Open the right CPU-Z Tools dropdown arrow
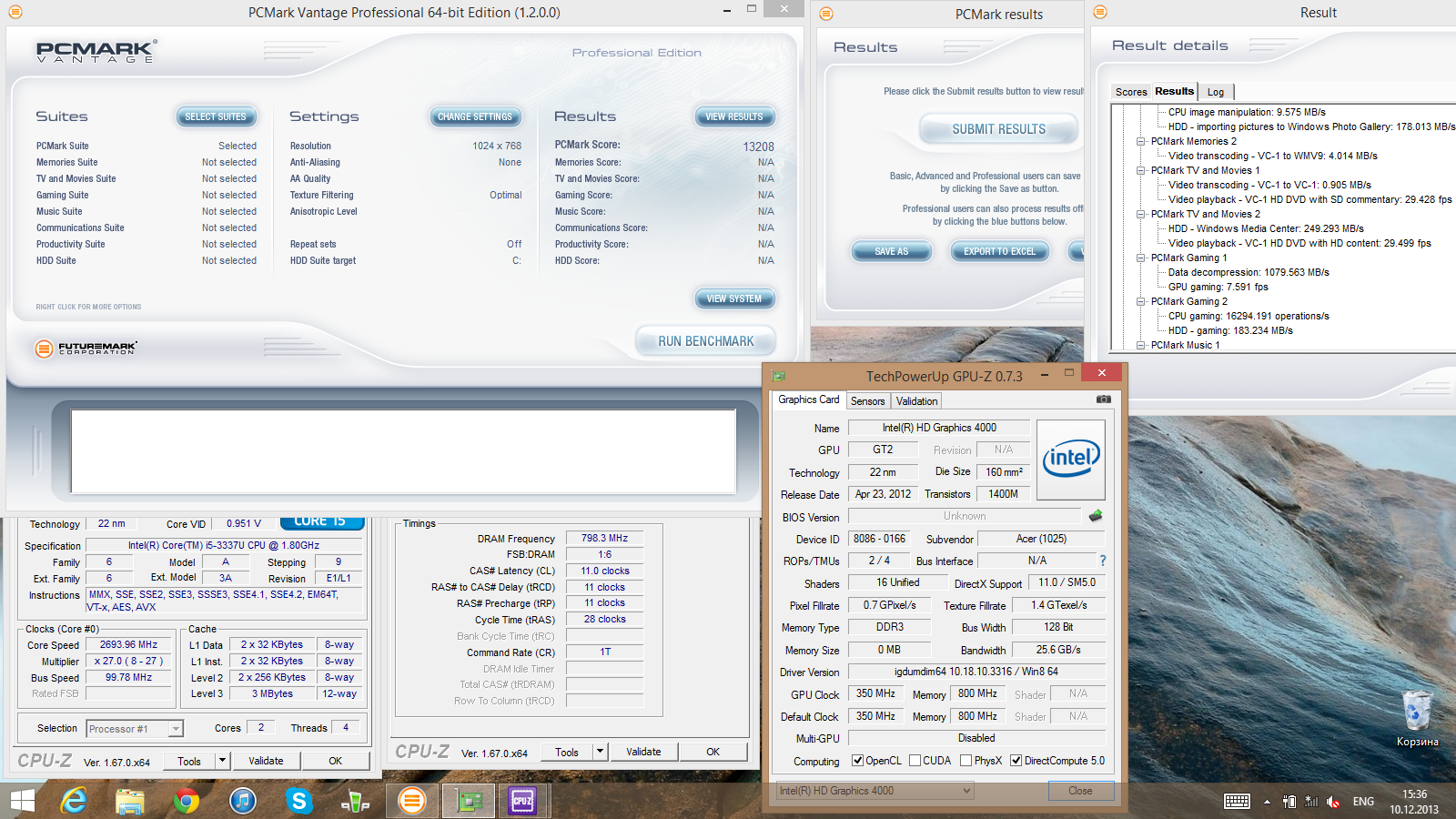 (600, 752)
